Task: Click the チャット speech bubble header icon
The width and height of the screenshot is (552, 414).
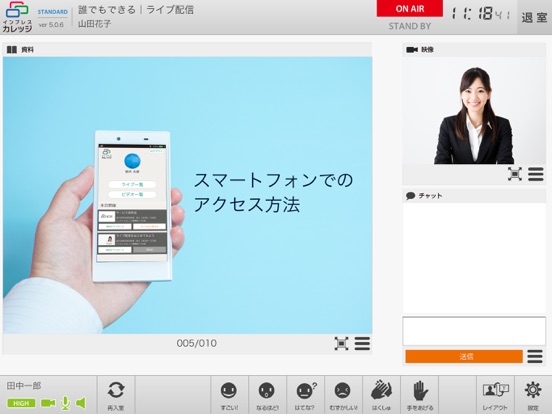Action: pyautogui.click(x=410, y=196)
